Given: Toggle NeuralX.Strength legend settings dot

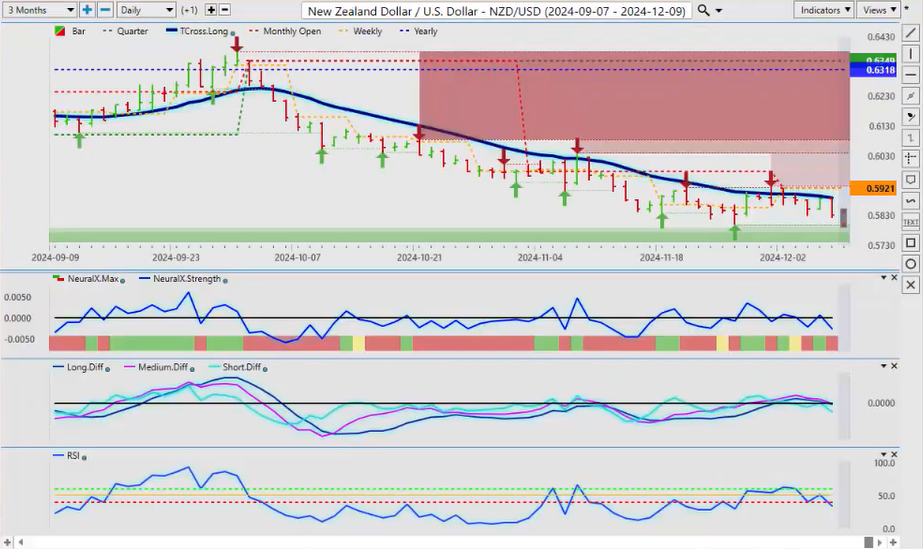Looking at the screenshot, I should click(x=225, y=280).
